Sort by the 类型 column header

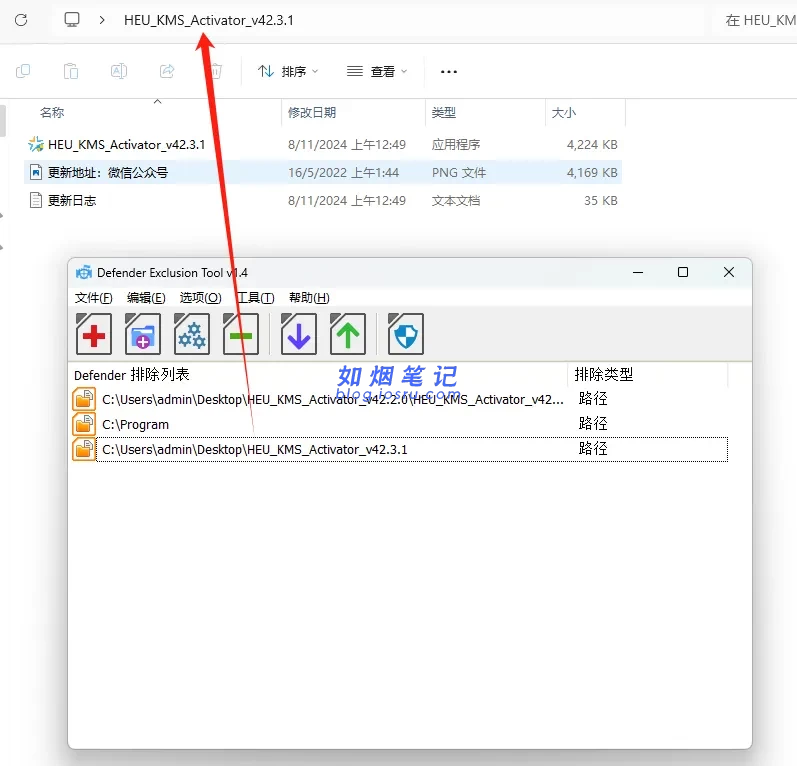point(444,113)
